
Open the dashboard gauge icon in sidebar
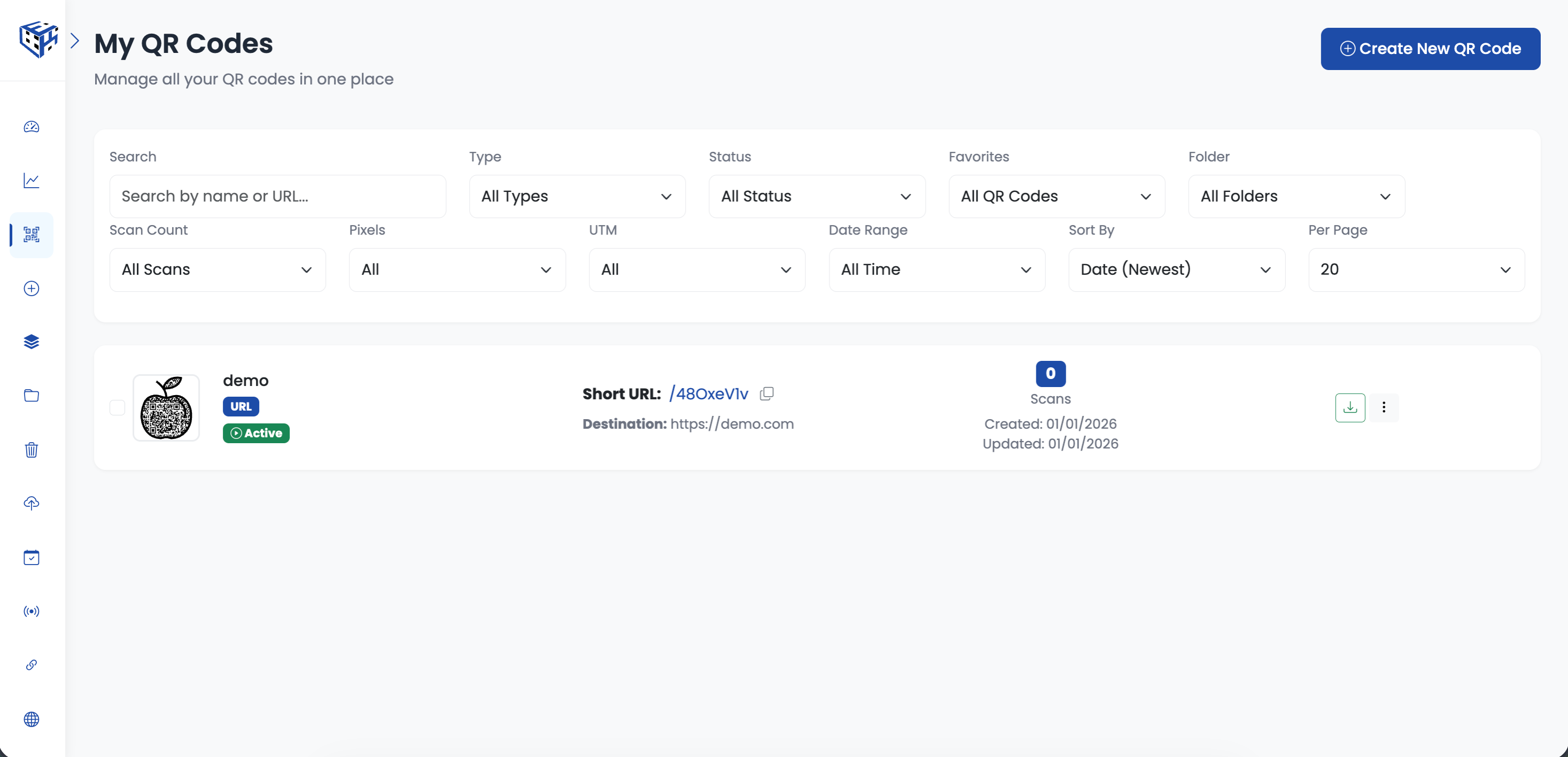[32, 127]
